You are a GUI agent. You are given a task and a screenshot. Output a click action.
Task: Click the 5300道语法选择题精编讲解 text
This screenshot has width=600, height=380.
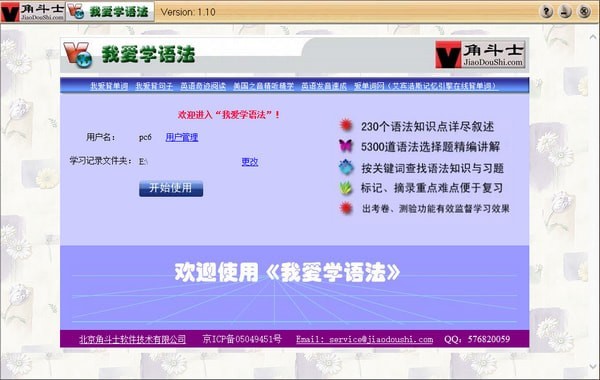tap(430, 147)
